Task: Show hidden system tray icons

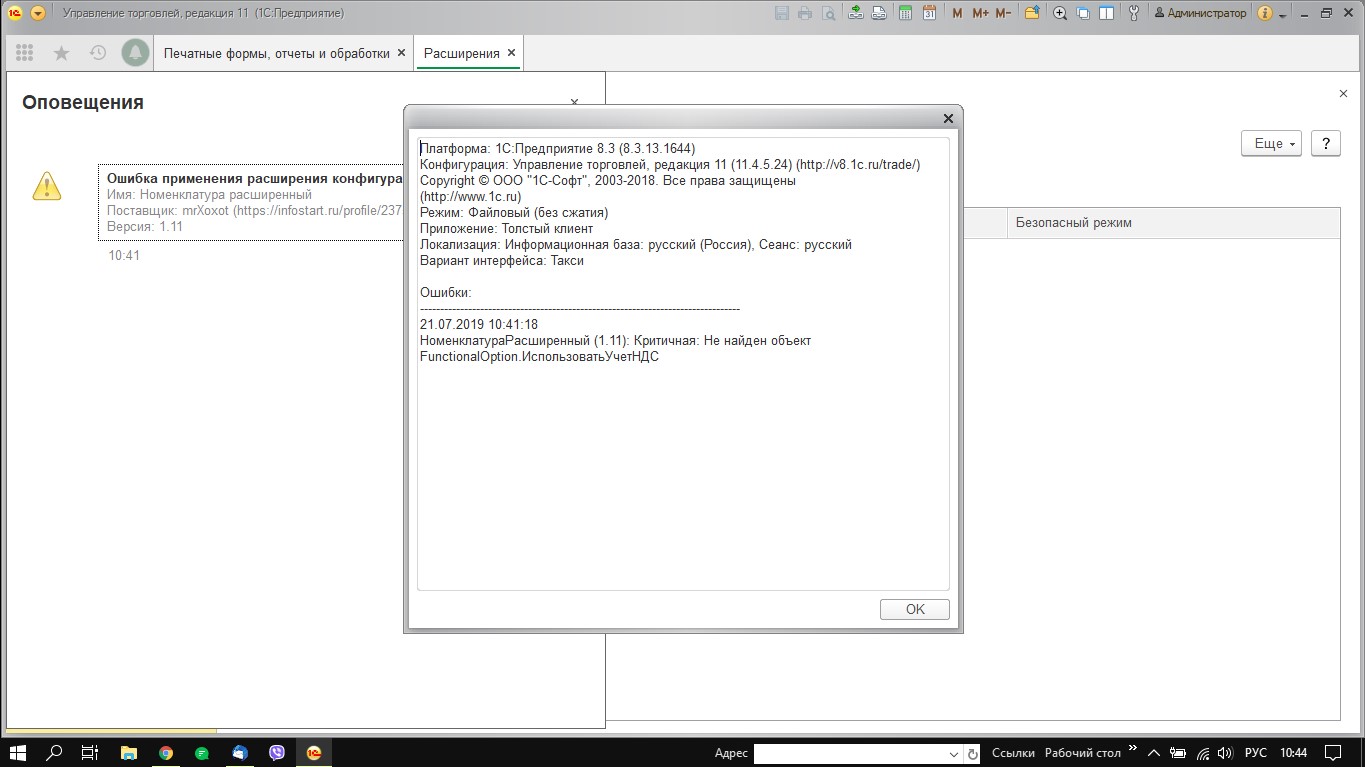Action: tap(1155, 753)
